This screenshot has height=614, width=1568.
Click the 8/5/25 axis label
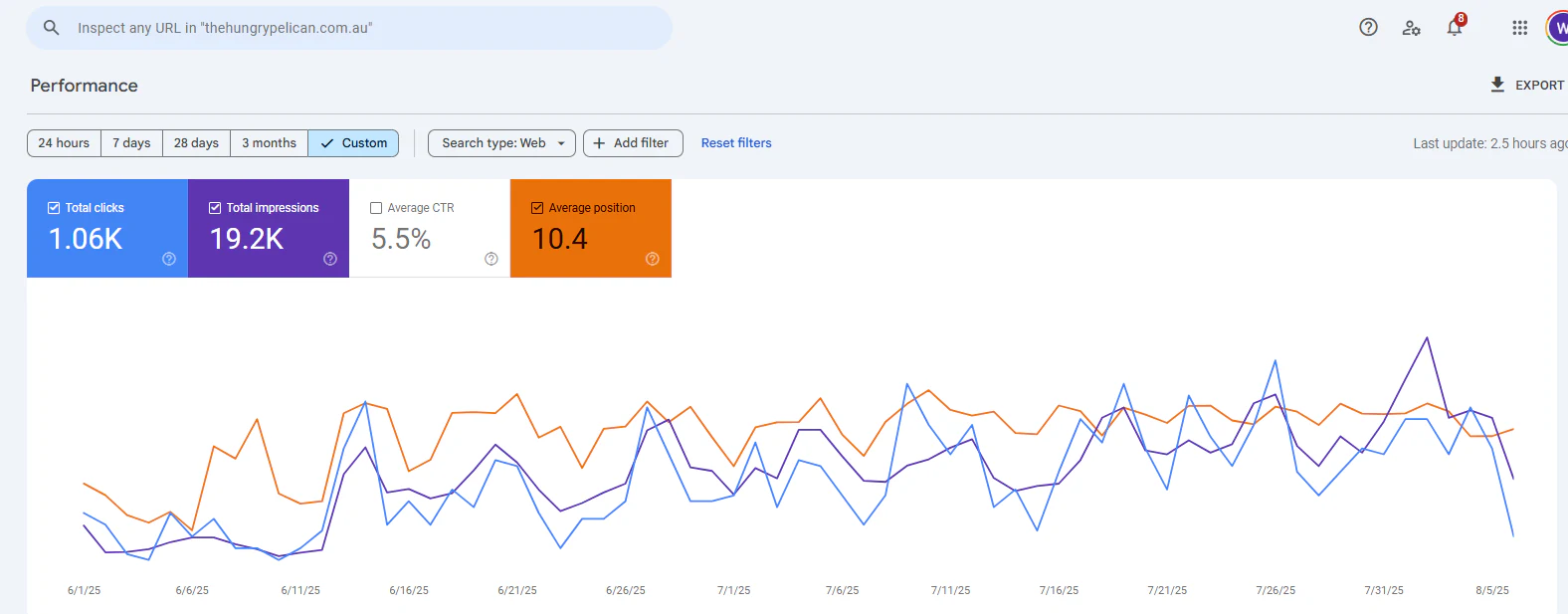(x=1492, y=590)
